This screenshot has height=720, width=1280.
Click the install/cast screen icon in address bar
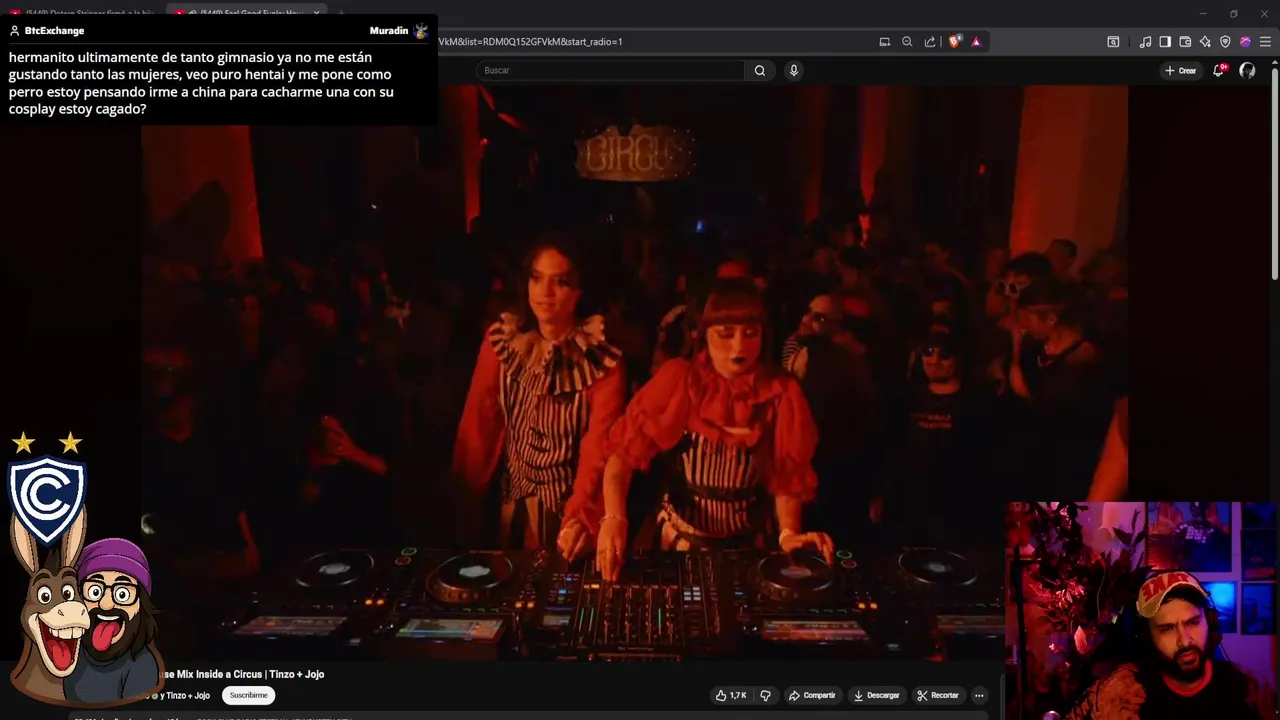[884, 42]
